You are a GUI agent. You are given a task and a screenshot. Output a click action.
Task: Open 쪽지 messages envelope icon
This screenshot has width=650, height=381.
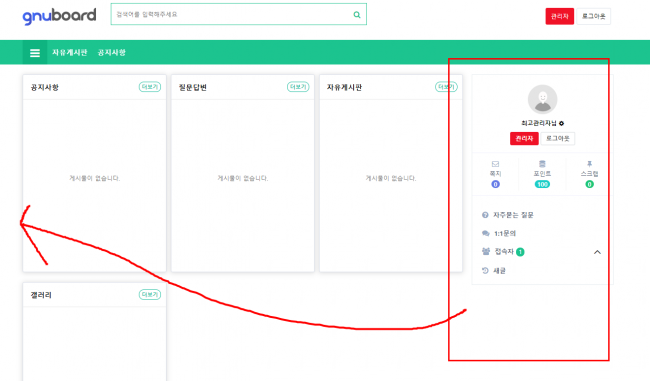coord(495,164)
